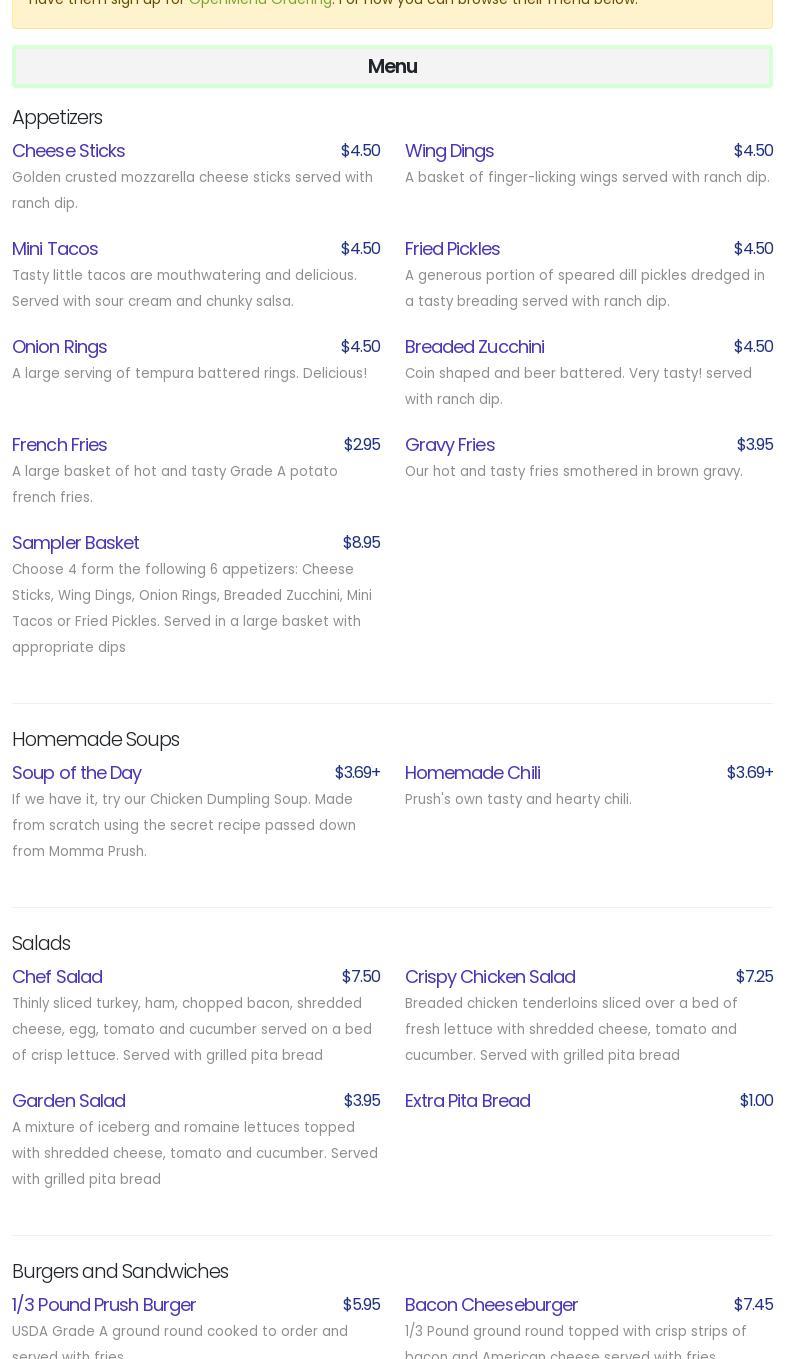
Task: Open Onion Rings menu entry
Action: (59, 346)
